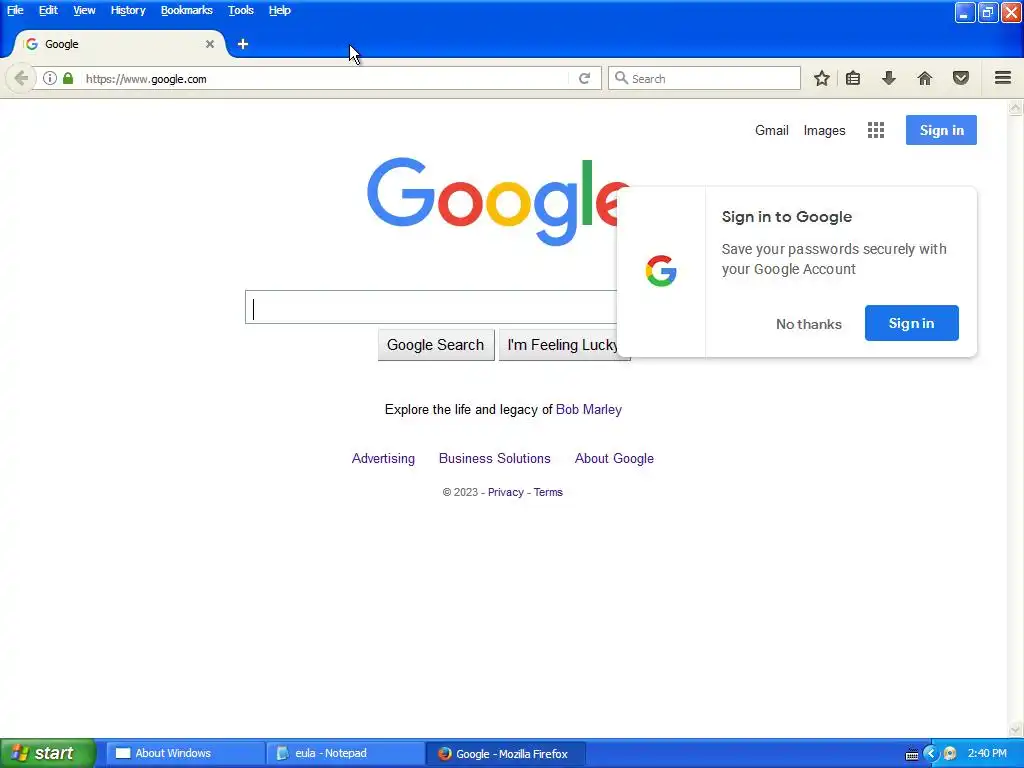Click the scrollbar down arrow
The width and height of the screenshot is (1024, 768).
[1015, 729]
